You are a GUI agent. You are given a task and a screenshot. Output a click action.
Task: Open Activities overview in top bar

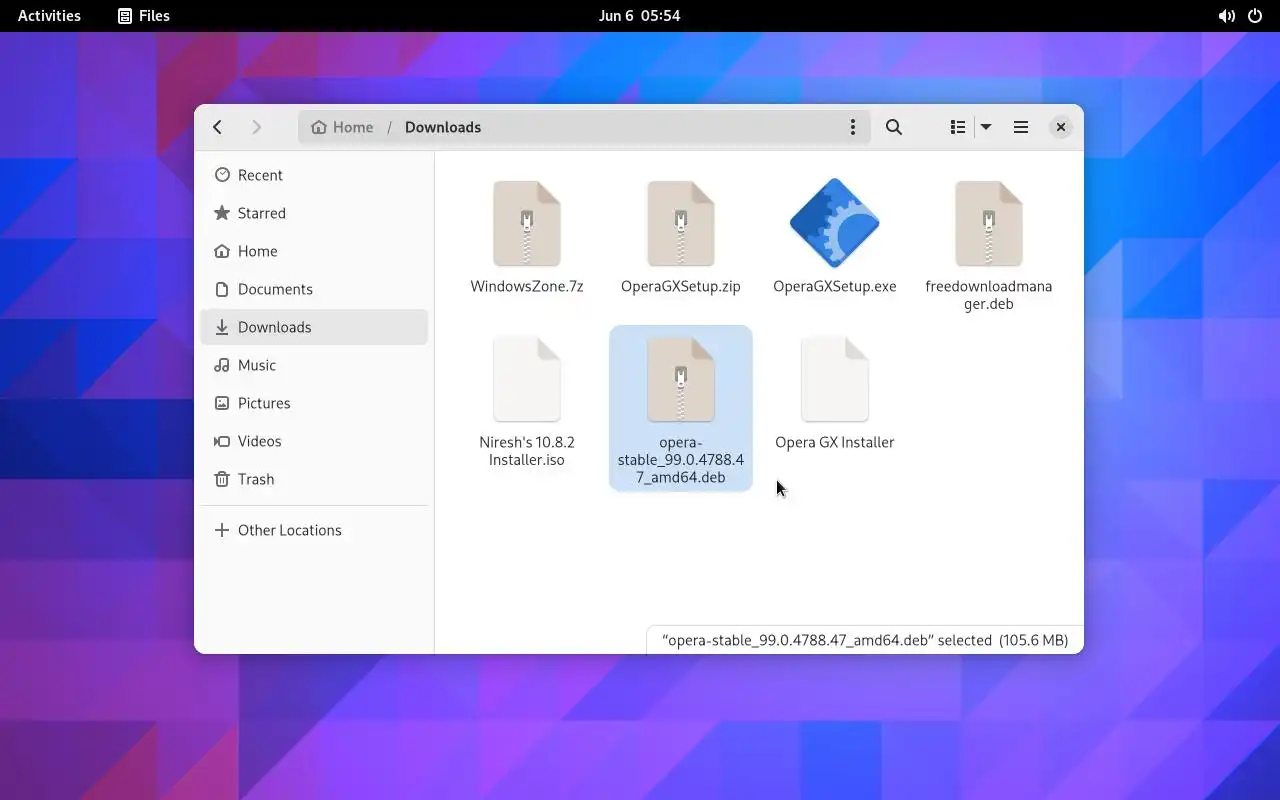(x=49, y=16)
